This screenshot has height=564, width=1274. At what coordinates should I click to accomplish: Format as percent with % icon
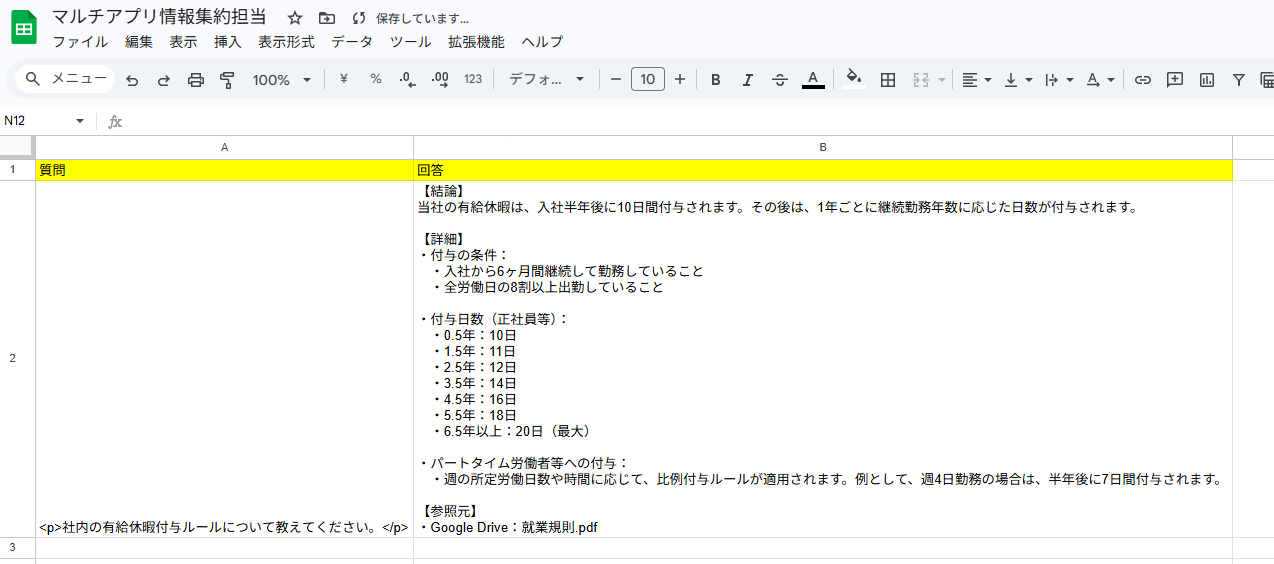coord(376,80)
